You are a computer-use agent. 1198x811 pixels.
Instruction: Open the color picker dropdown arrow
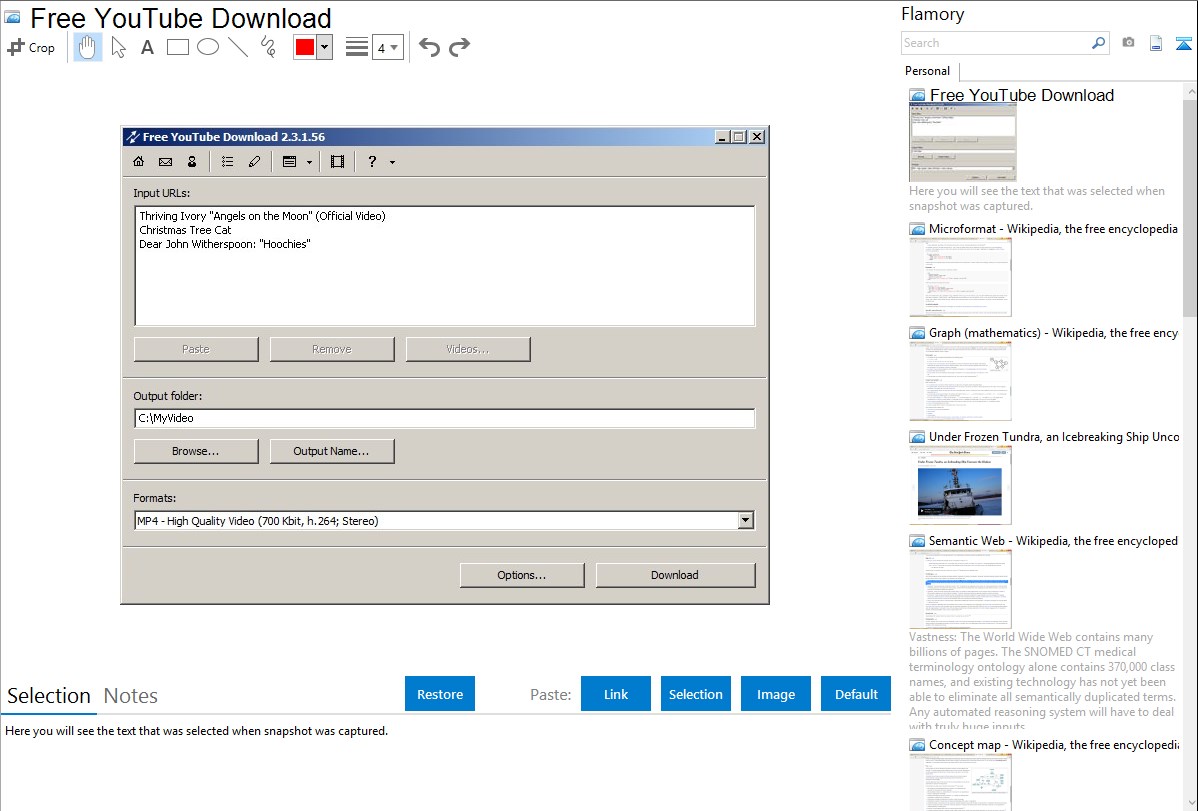[x=324, y=47]
